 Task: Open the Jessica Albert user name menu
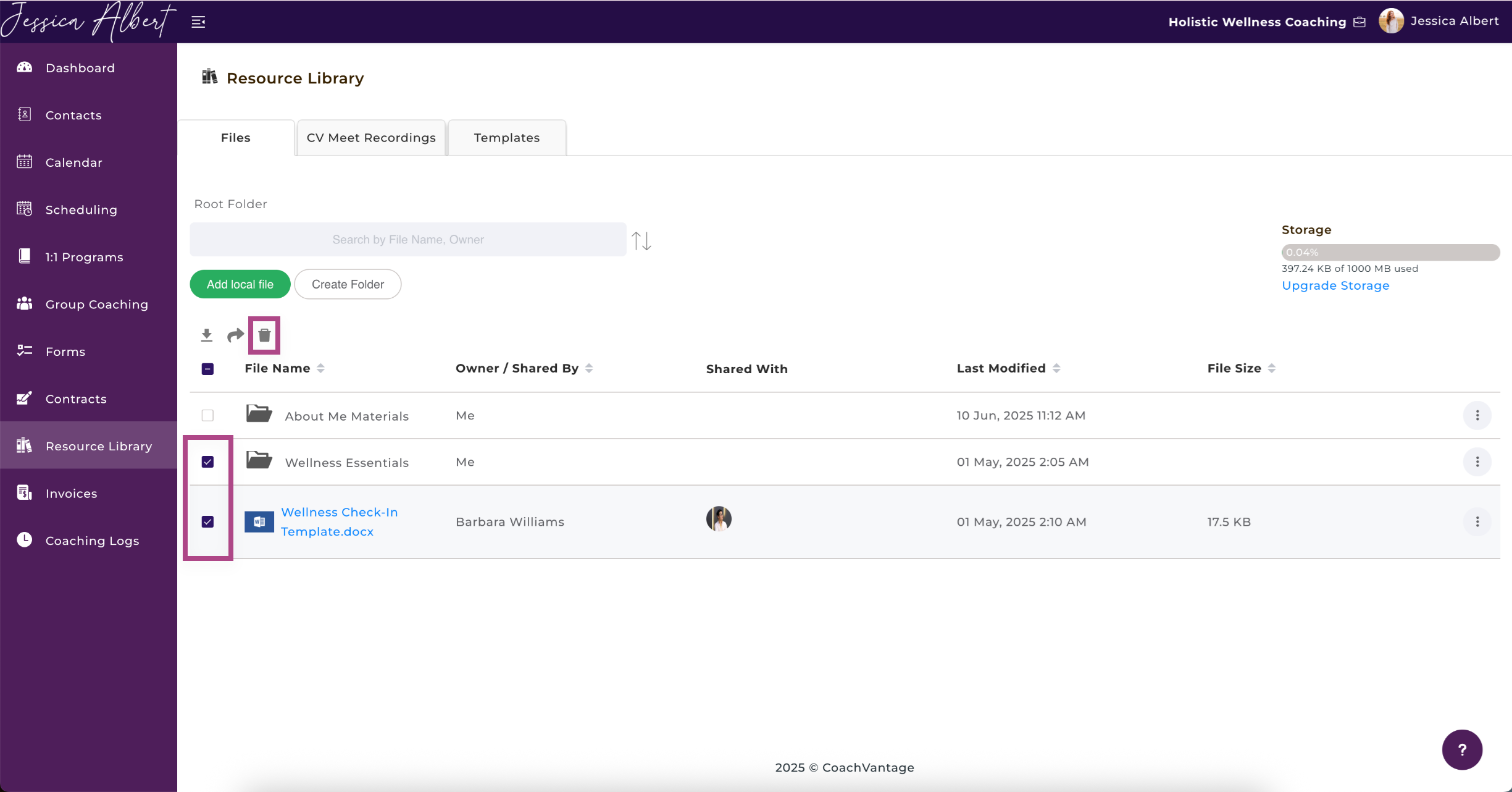(x=1455, y=21)
